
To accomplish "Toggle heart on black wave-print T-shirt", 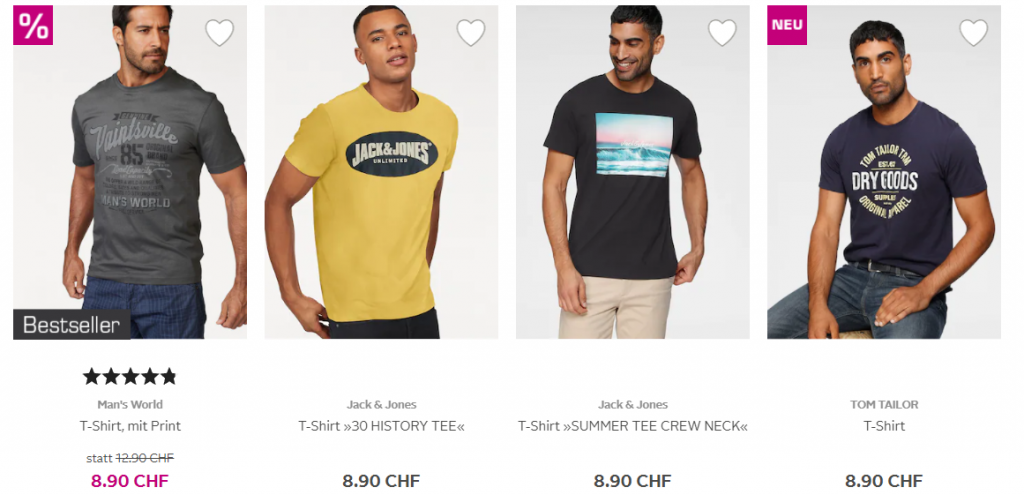I will [722, 32].
